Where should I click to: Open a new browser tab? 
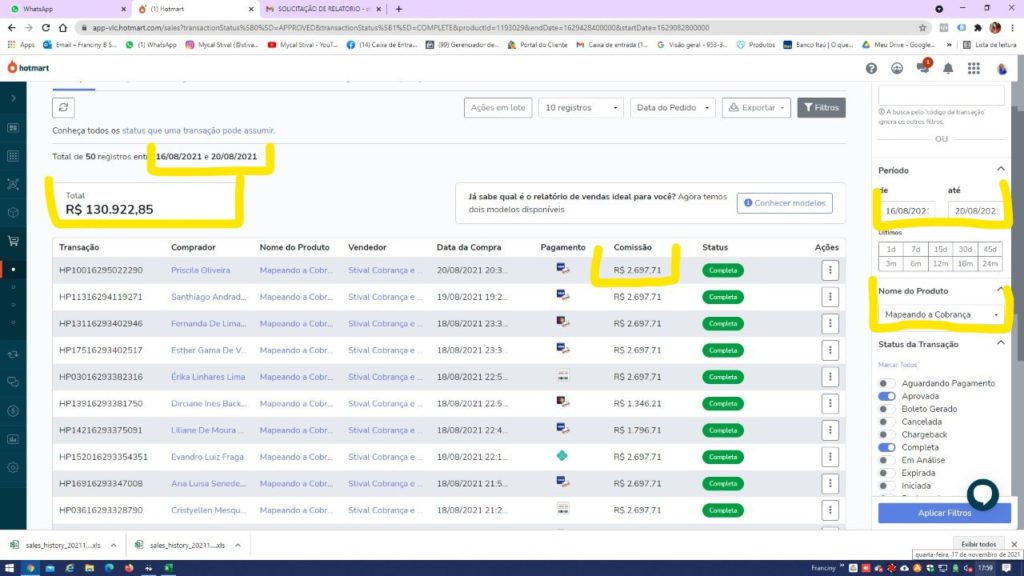click(x=398, y=9)
